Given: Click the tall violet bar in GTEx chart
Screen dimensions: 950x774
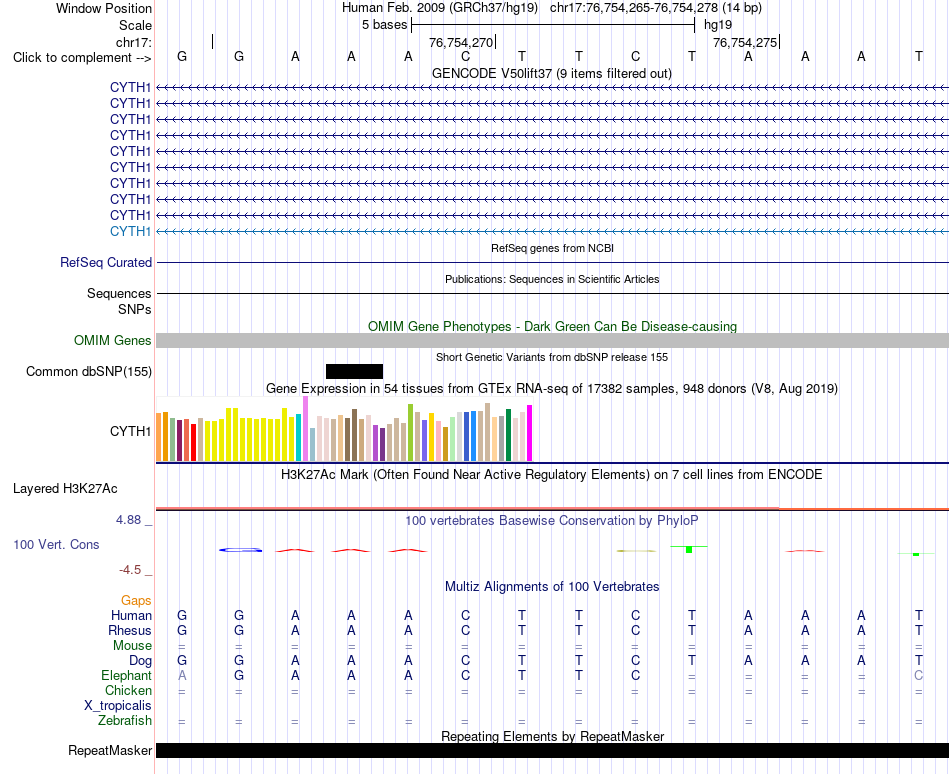Looking at the screenshot, I should point(305,429).
